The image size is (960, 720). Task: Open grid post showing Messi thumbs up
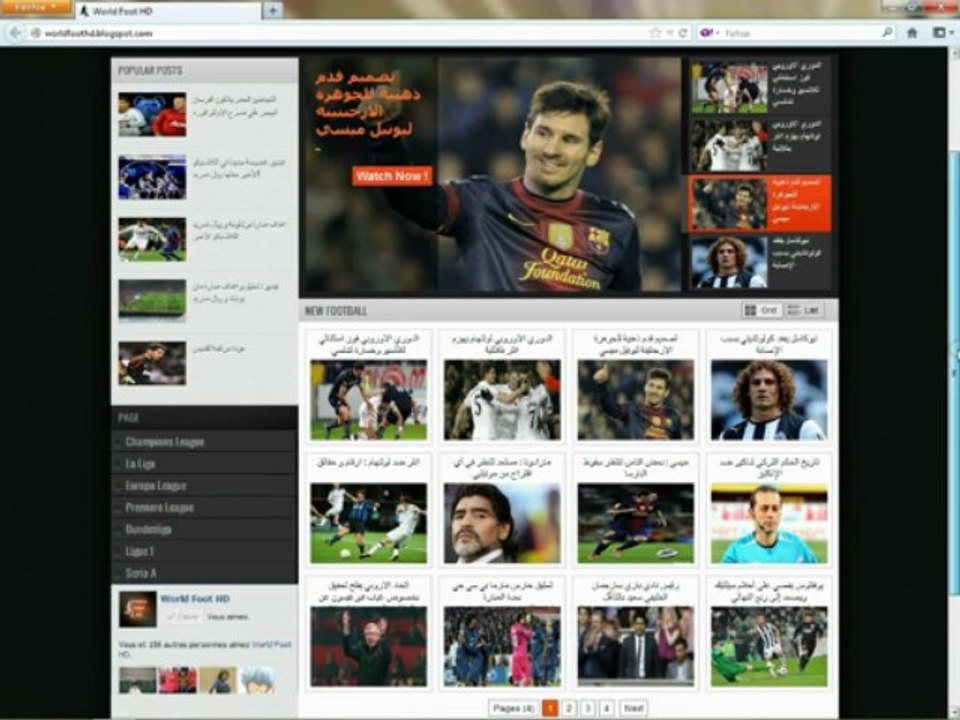(x=636, y=400)
